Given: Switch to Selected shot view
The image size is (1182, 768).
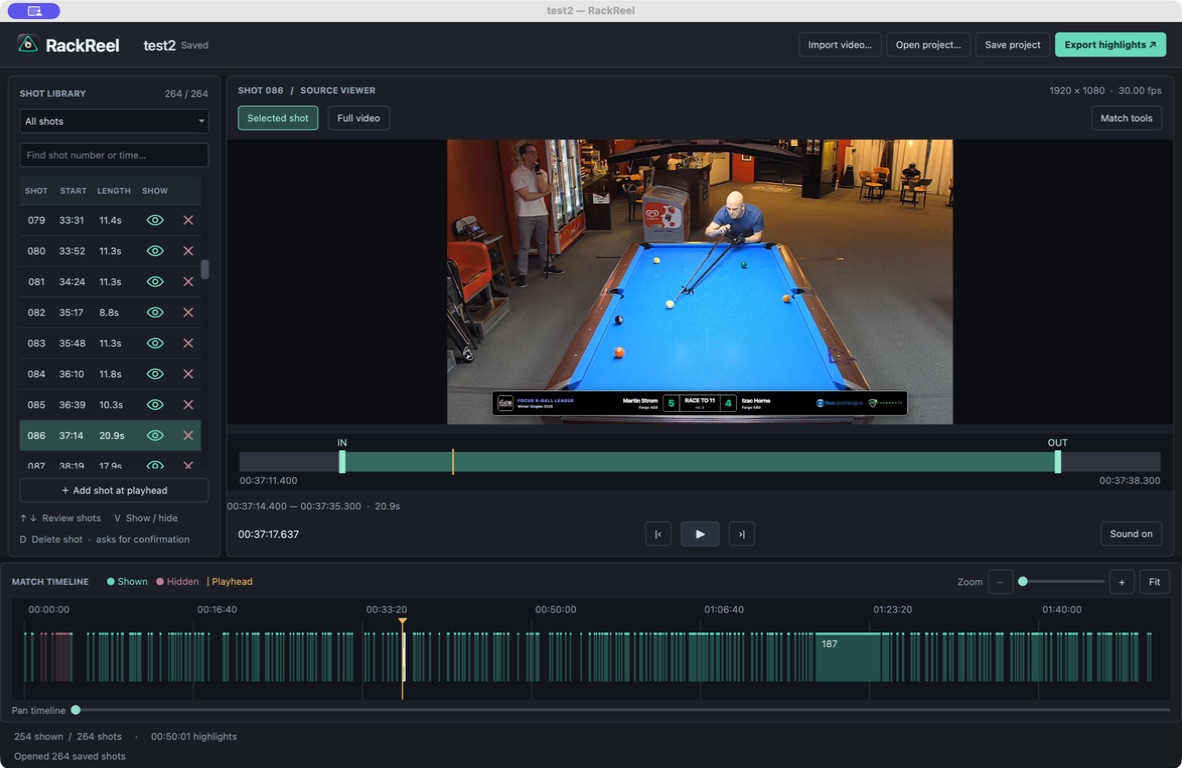Looking at the screenshot, I should pyautogui.click(x=278, y=118).
